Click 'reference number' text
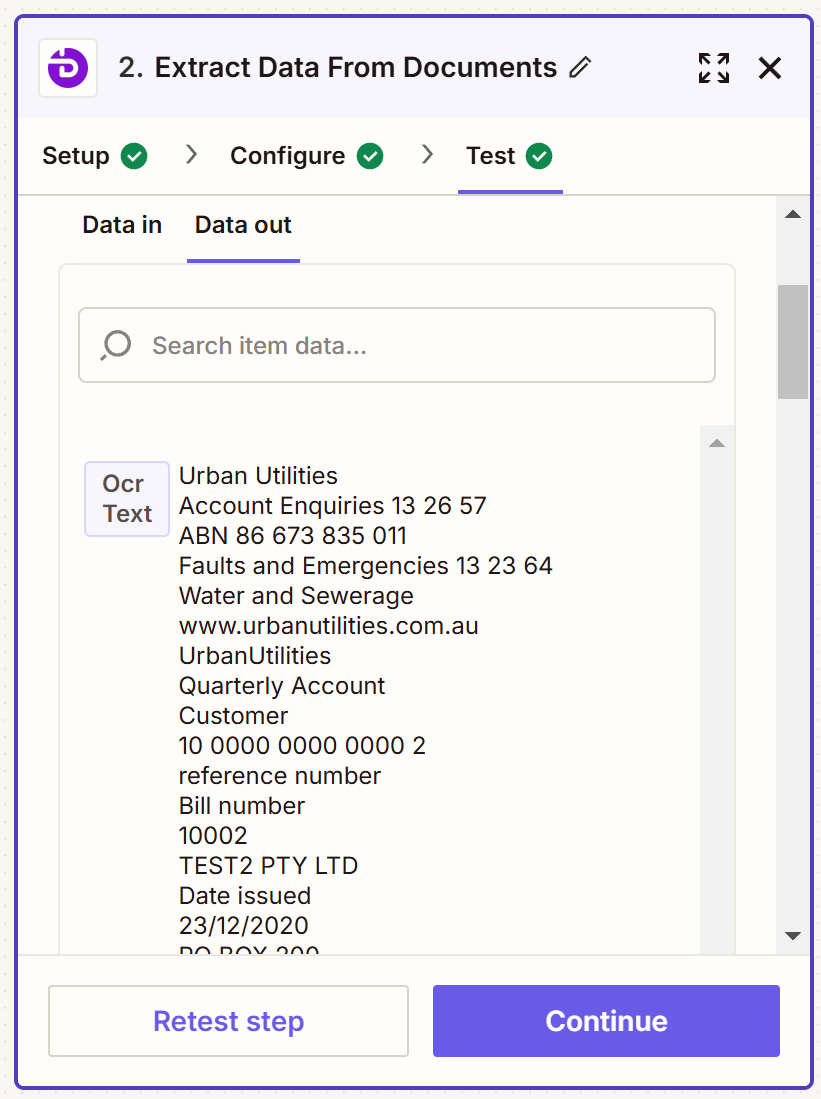This screenshot has height=1099, width=821. 280,776
